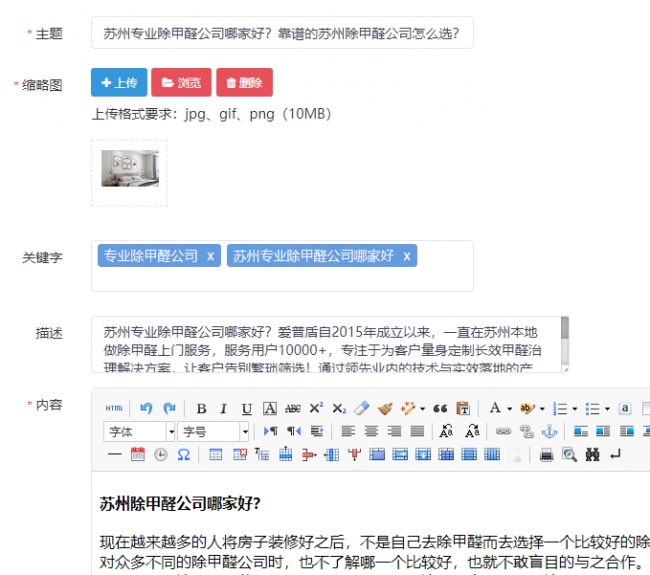The height and width of the screenshot is (575, 650).
Task: Undo the last edit
Action: coord(146,408)
